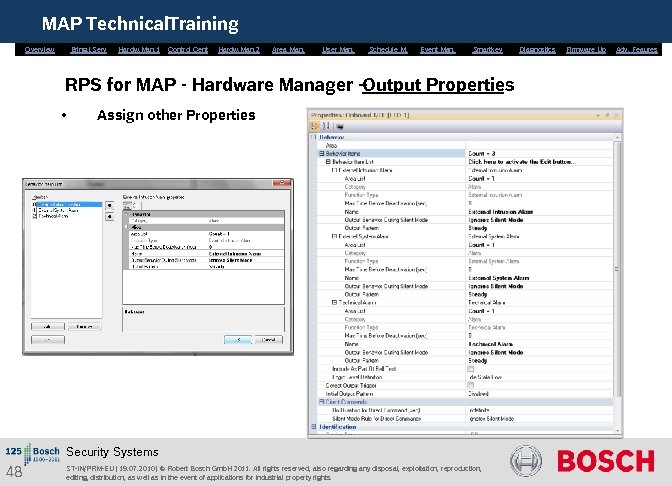Go to Event Man. section link
The height and width of the screenshot is (486, 672).
(x=438, y=50)
